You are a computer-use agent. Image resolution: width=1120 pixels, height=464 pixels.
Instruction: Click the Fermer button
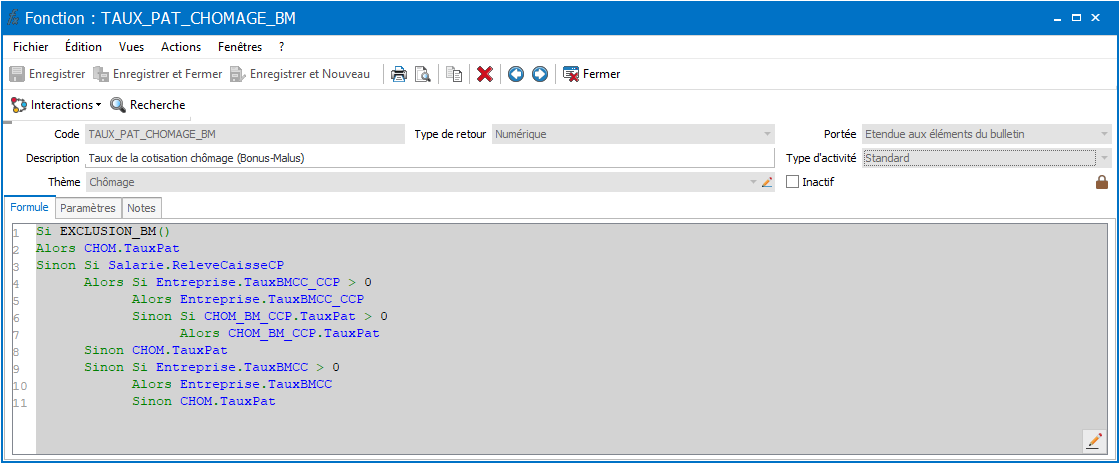click(591, 74)
